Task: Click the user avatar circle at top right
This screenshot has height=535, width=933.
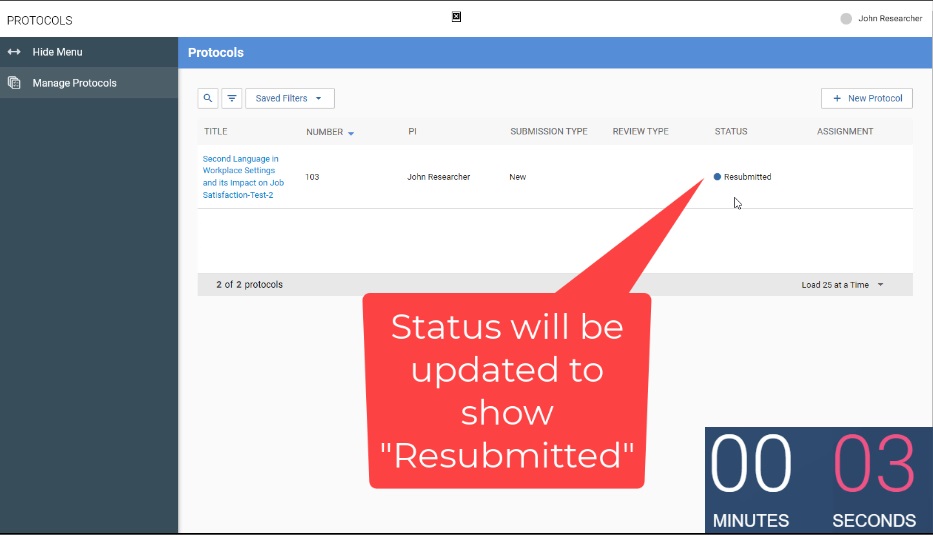Action: click(846, 18)
